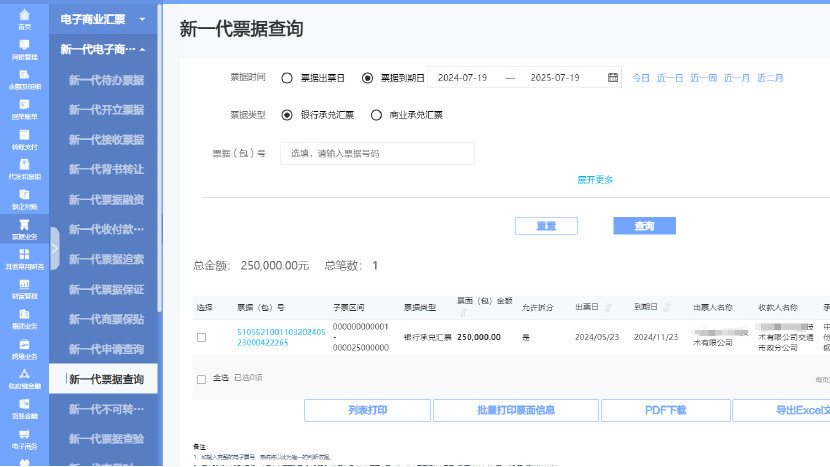This screenshot has height=467, width=830.
Task: Set date range to 近二月
Action: point(770,78)
